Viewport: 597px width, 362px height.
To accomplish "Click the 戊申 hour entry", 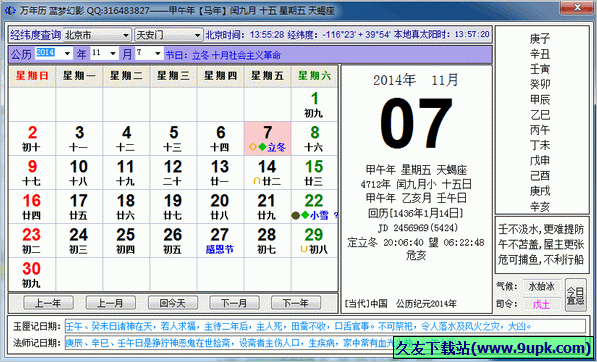I will click(540, 160).
